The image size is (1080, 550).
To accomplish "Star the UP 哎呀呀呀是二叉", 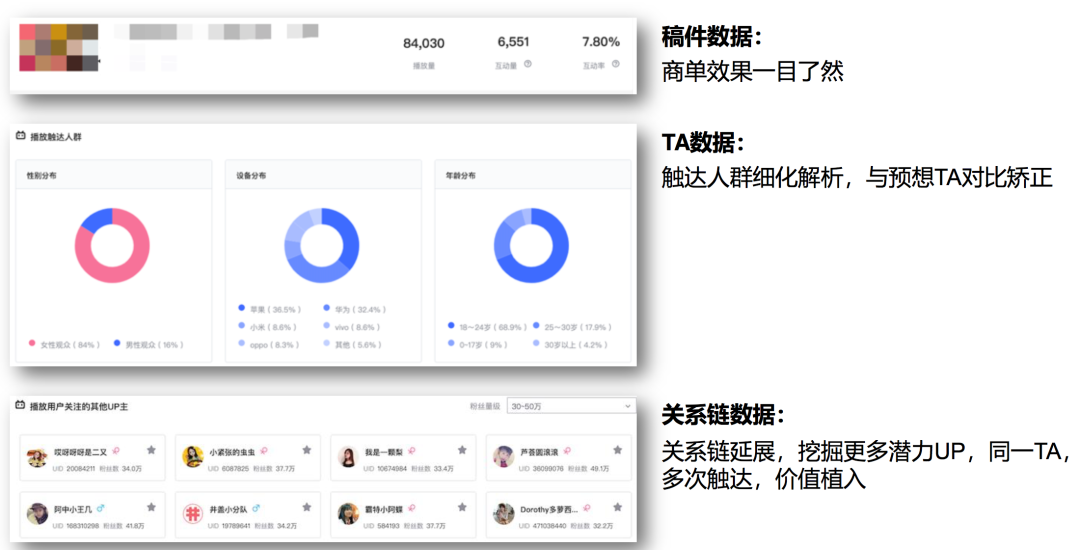I will [152, 450].
